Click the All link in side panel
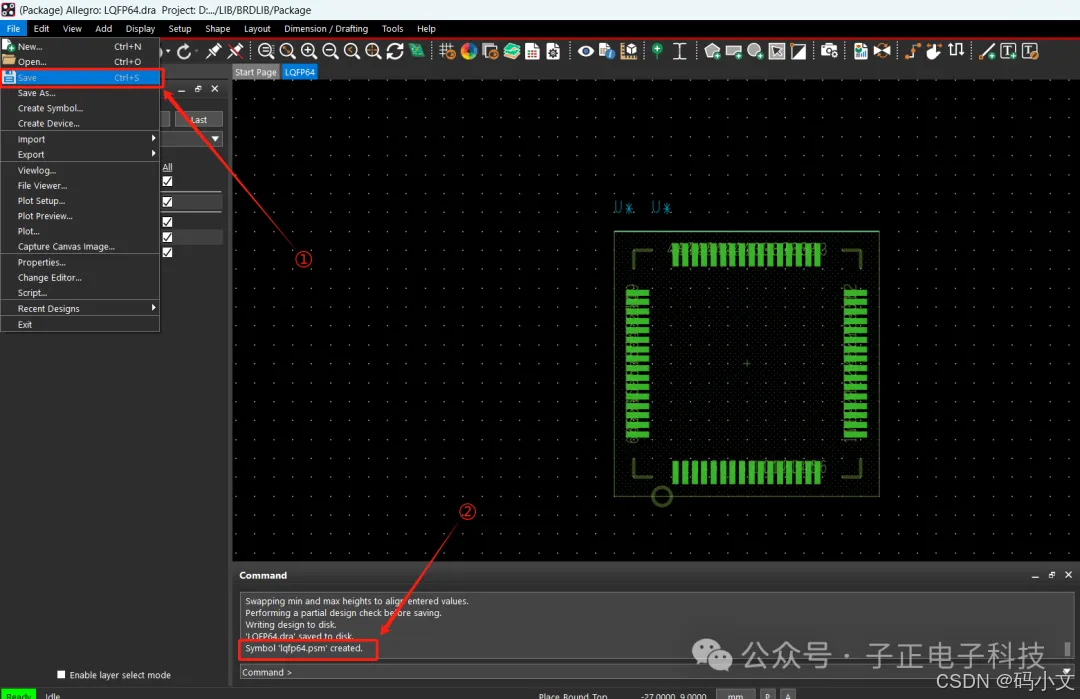Image resolution: width=1080 pixels, height=699 pixels. pyautogui.click(x=167, y=167)
